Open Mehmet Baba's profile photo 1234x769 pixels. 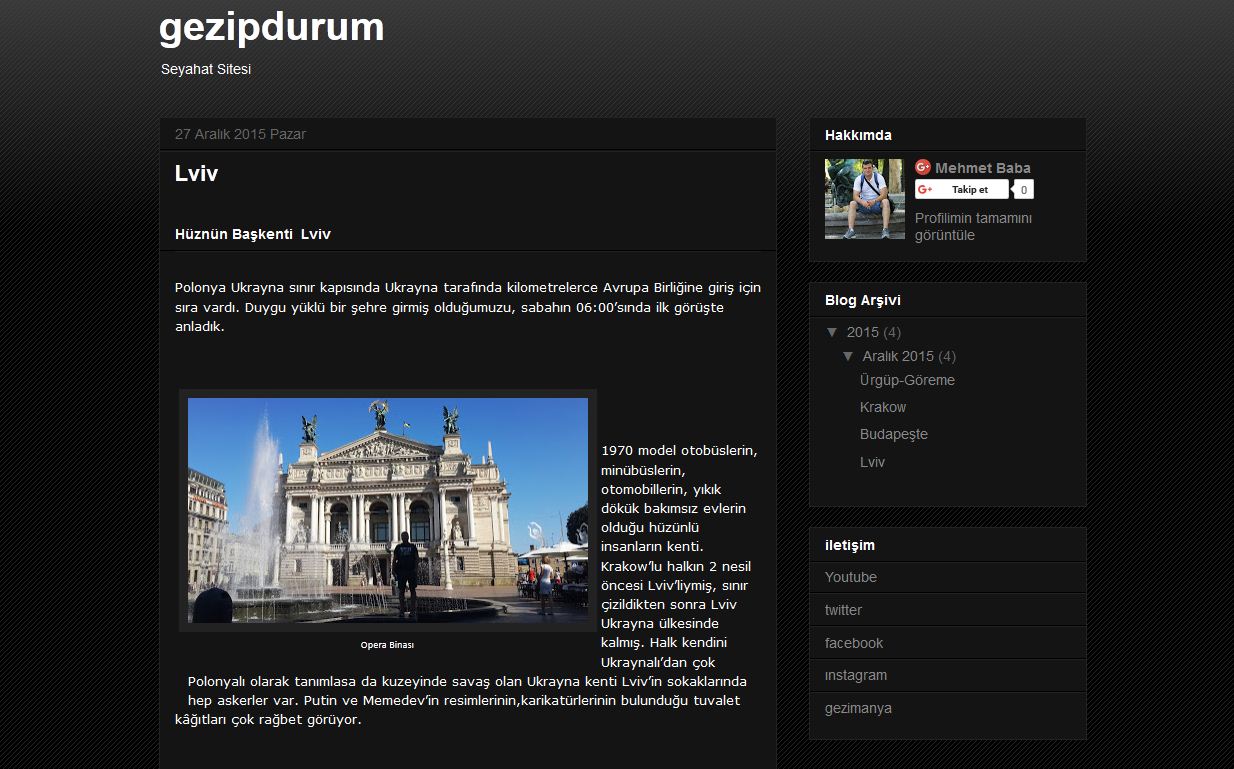(864, 199)
